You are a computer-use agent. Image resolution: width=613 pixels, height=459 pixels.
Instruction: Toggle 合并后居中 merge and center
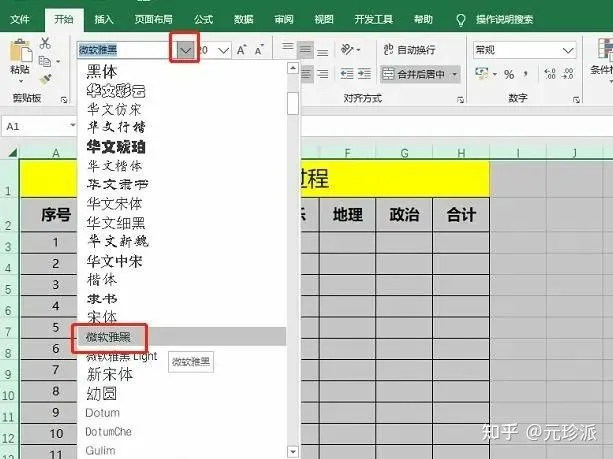click(x=420, y=74)
